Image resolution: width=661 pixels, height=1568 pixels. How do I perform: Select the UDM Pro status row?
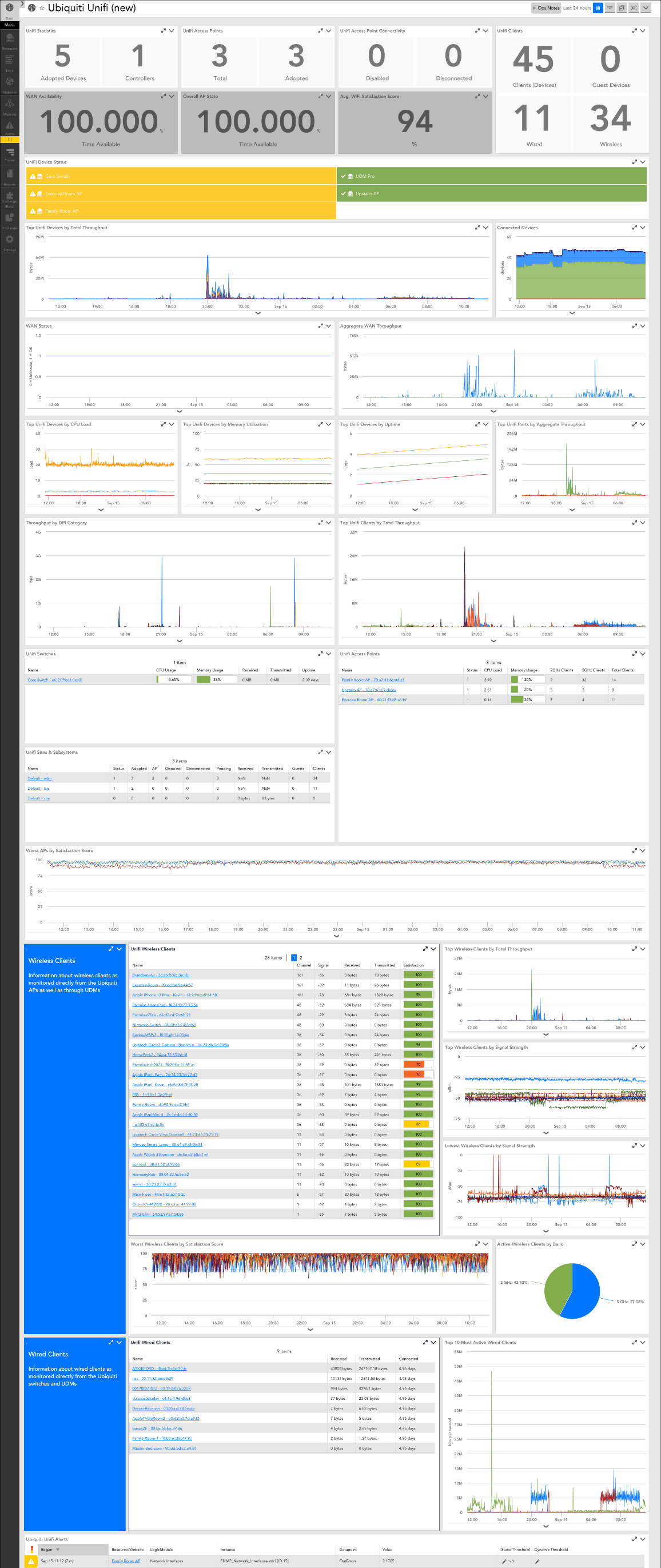(x=491, y=176)
